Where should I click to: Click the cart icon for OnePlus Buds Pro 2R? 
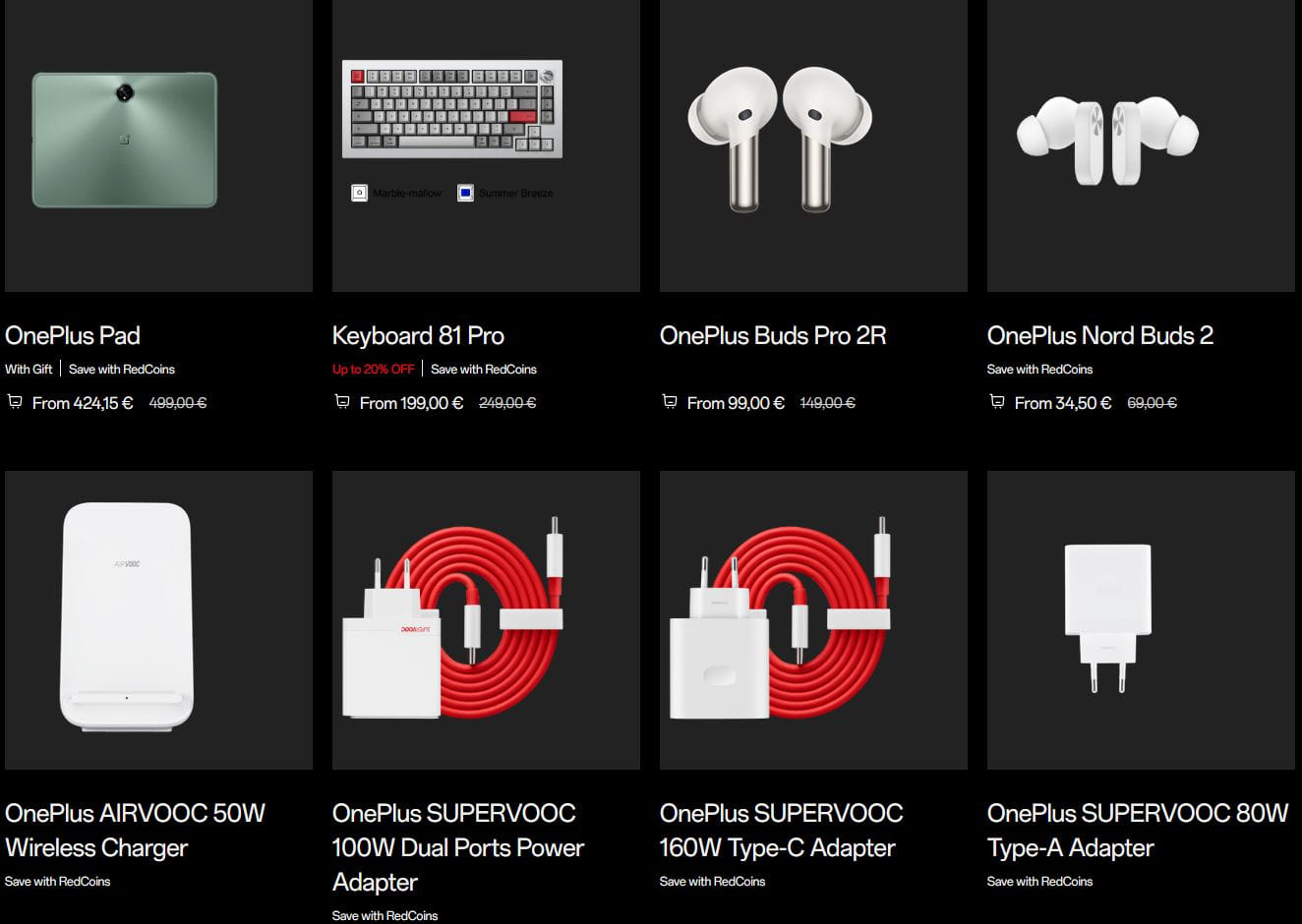click(x=670, y=402)
